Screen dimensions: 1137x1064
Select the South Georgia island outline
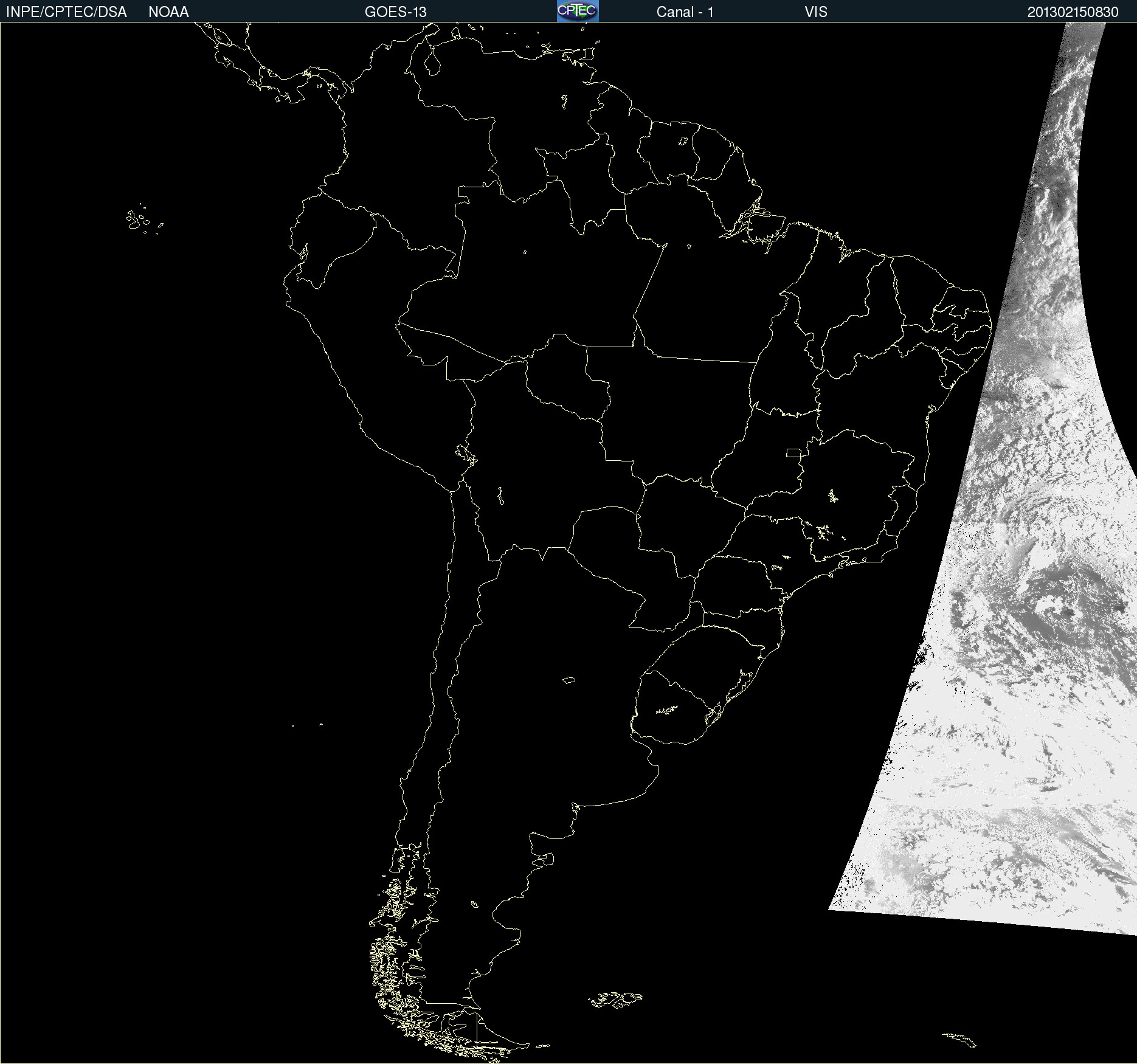[960, 1038]
